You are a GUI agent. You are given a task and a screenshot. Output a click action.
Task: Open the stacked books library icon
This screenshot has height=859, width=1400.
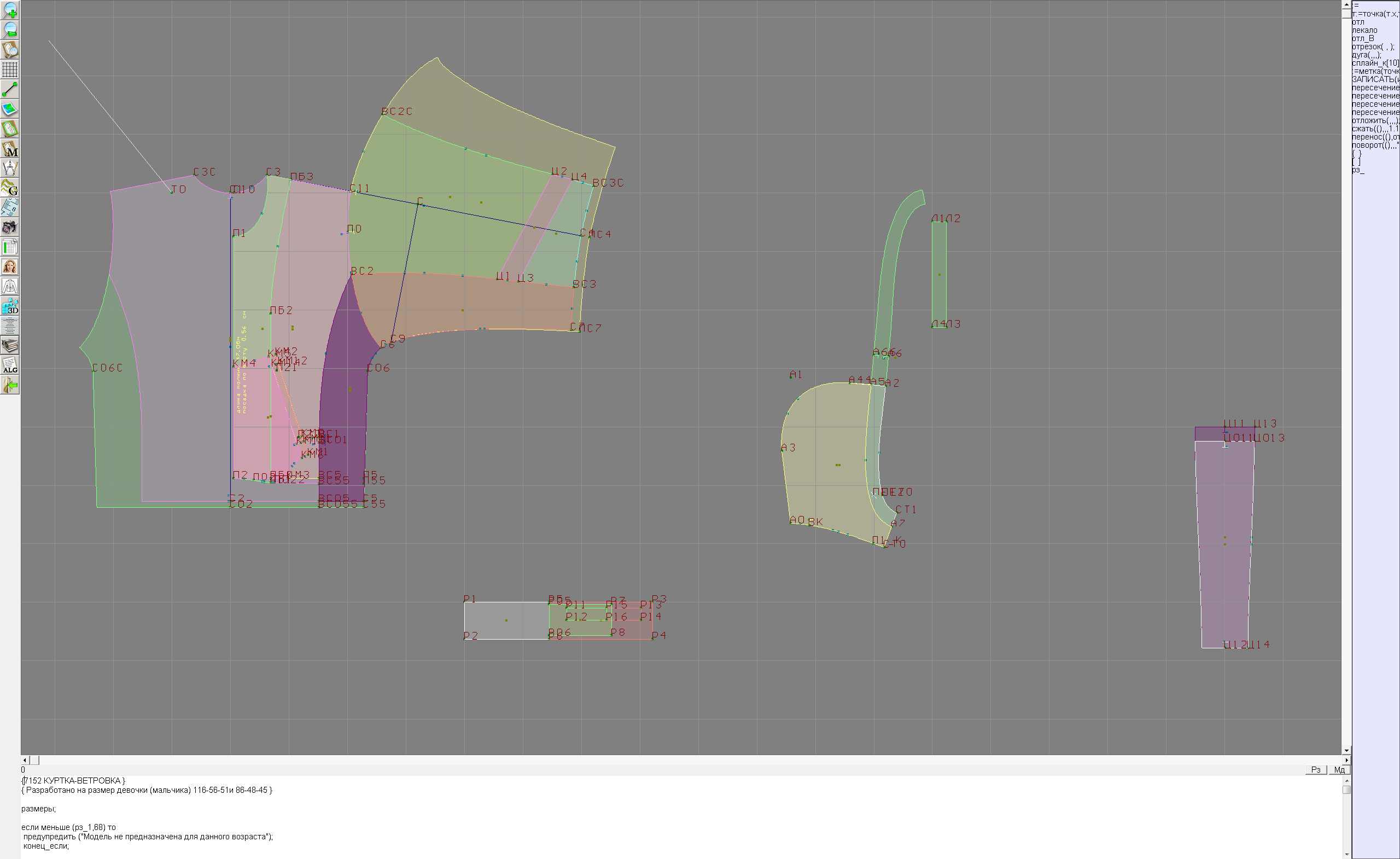(10, 345)
